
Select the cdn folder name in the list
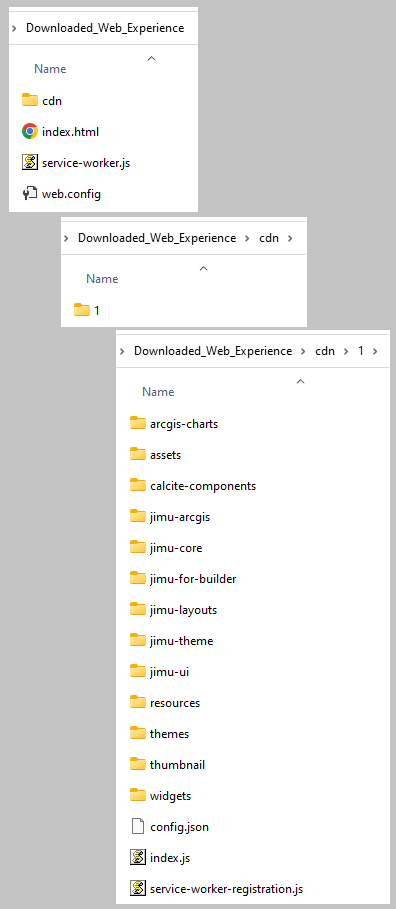click(52, 100)
